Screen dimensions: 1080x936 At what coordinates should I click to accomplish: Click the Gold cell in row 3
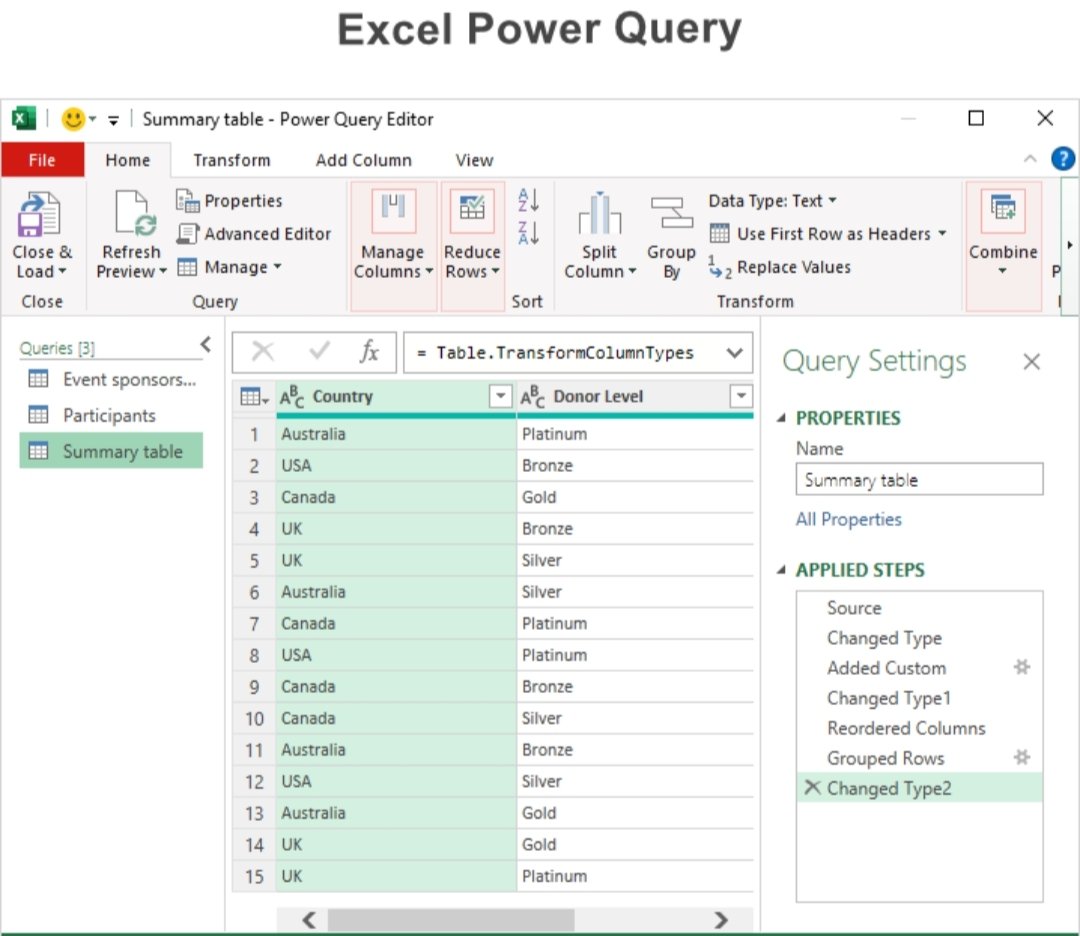pyautogui.click(x=634, y=497)
